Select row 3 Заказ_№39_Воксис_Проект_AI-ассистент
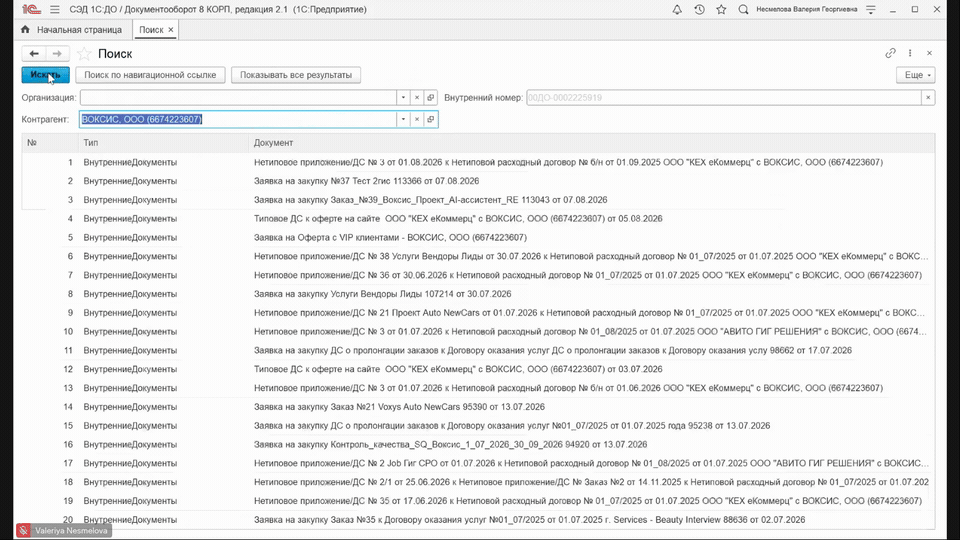Viewport: 960px width, 540px height. [x=478, y=200]
